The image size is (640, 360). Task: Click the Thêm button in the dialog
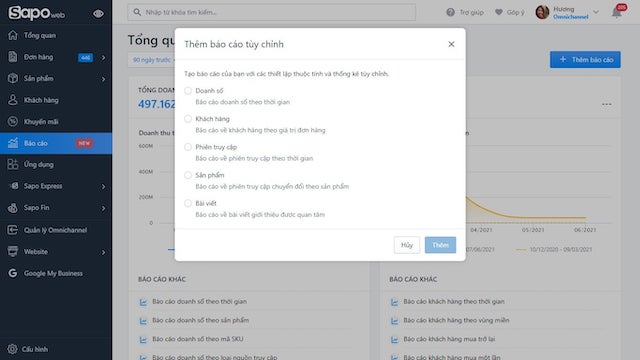pyautogui.click(x=440, y=245)
